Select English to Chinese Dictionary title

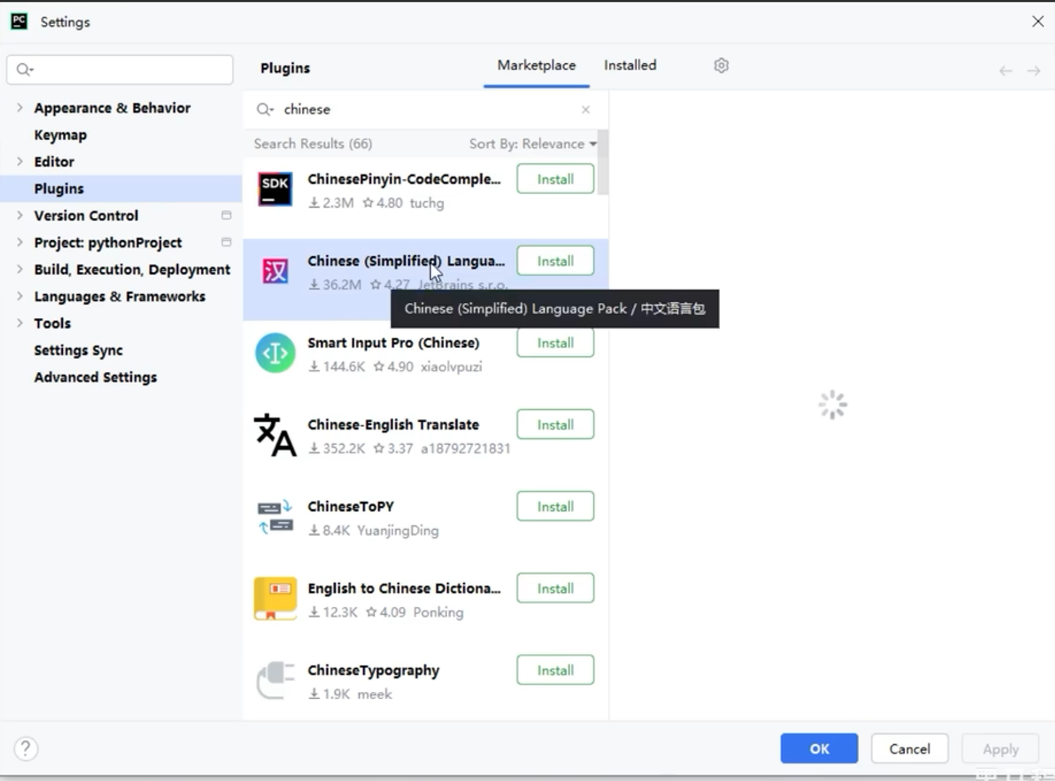point(404,589)
